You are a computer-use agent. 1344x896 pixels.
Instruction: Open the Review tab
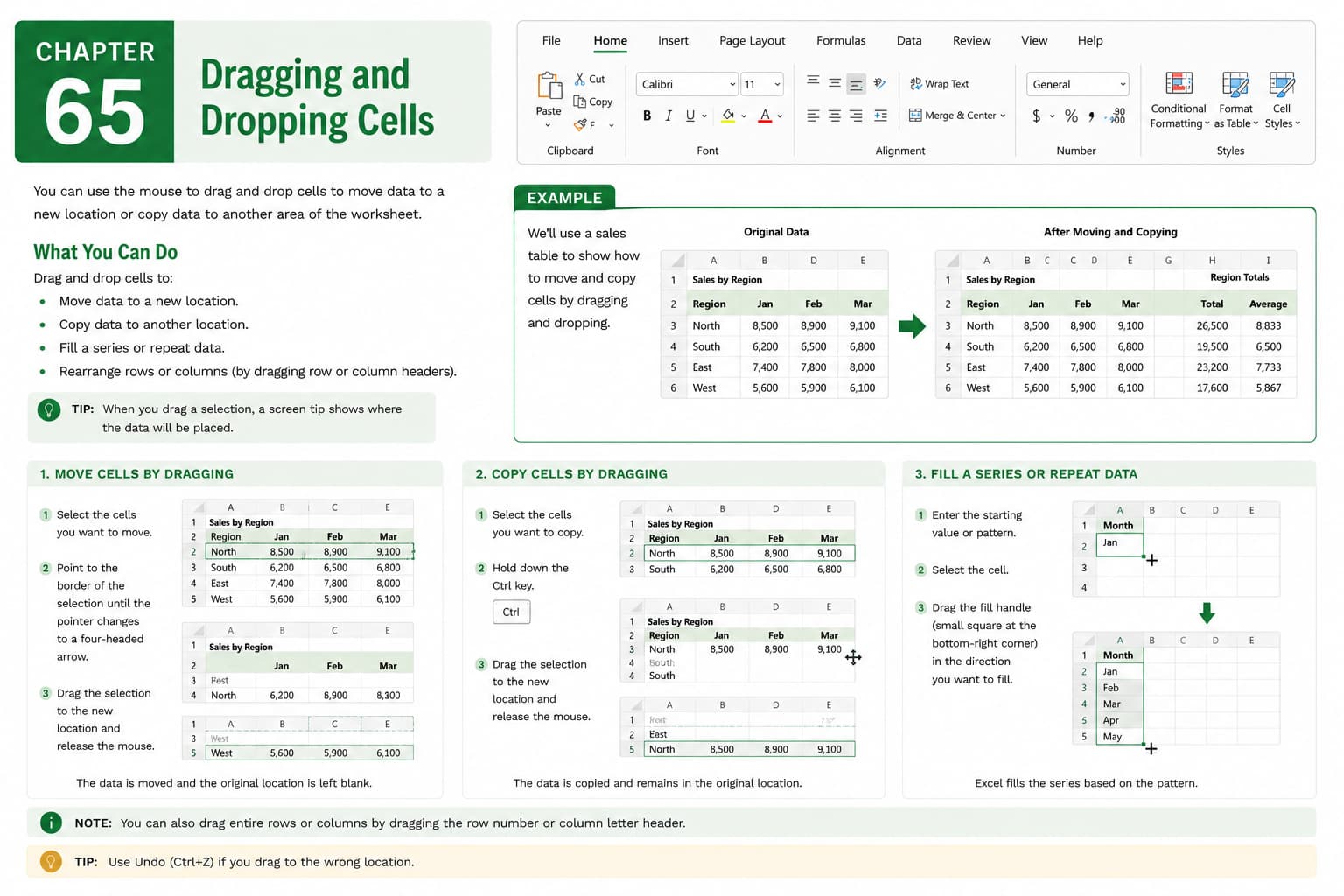971,40
